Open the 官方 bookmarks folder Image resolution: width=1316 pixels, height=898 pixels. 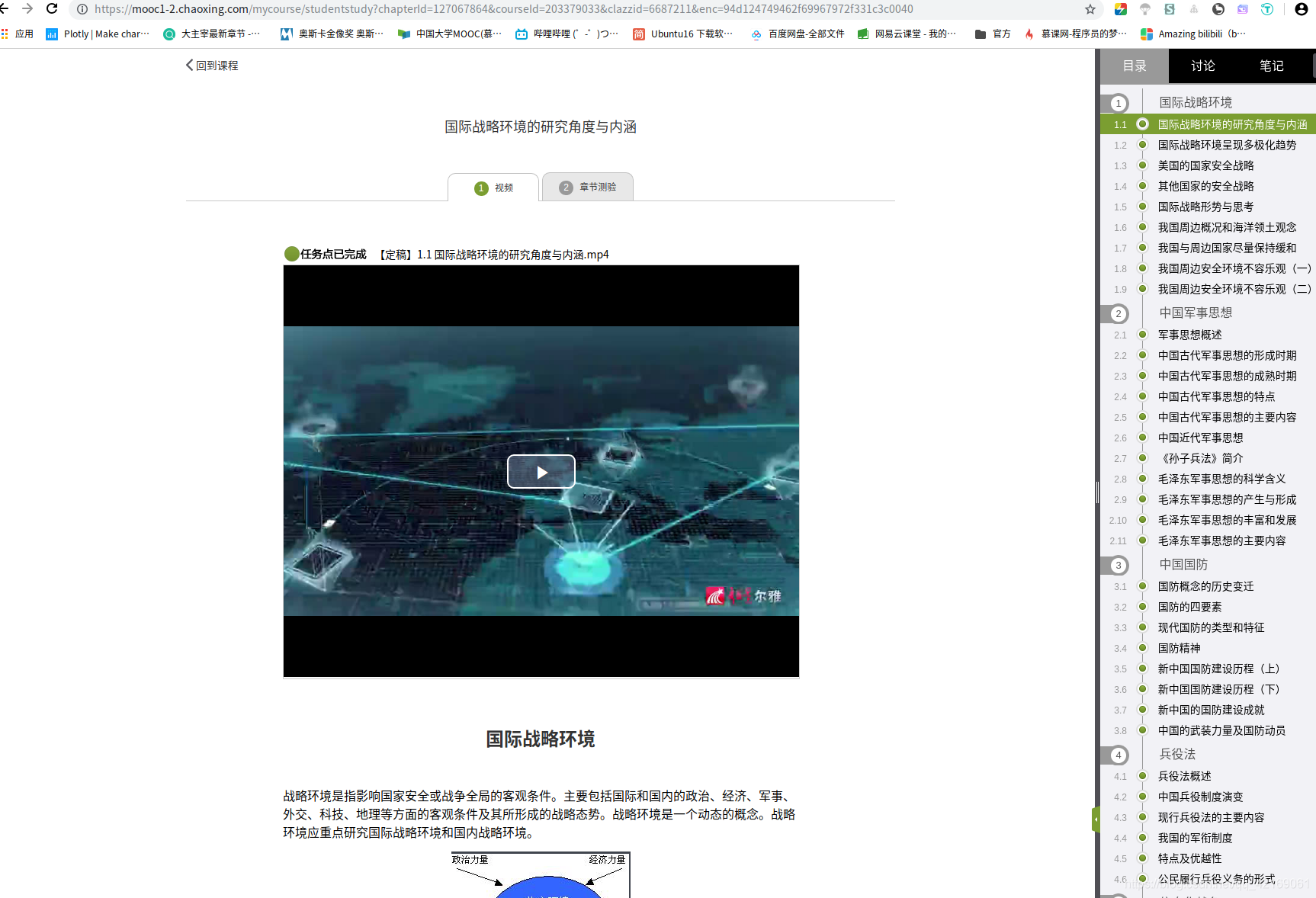[x=993, y=34]
